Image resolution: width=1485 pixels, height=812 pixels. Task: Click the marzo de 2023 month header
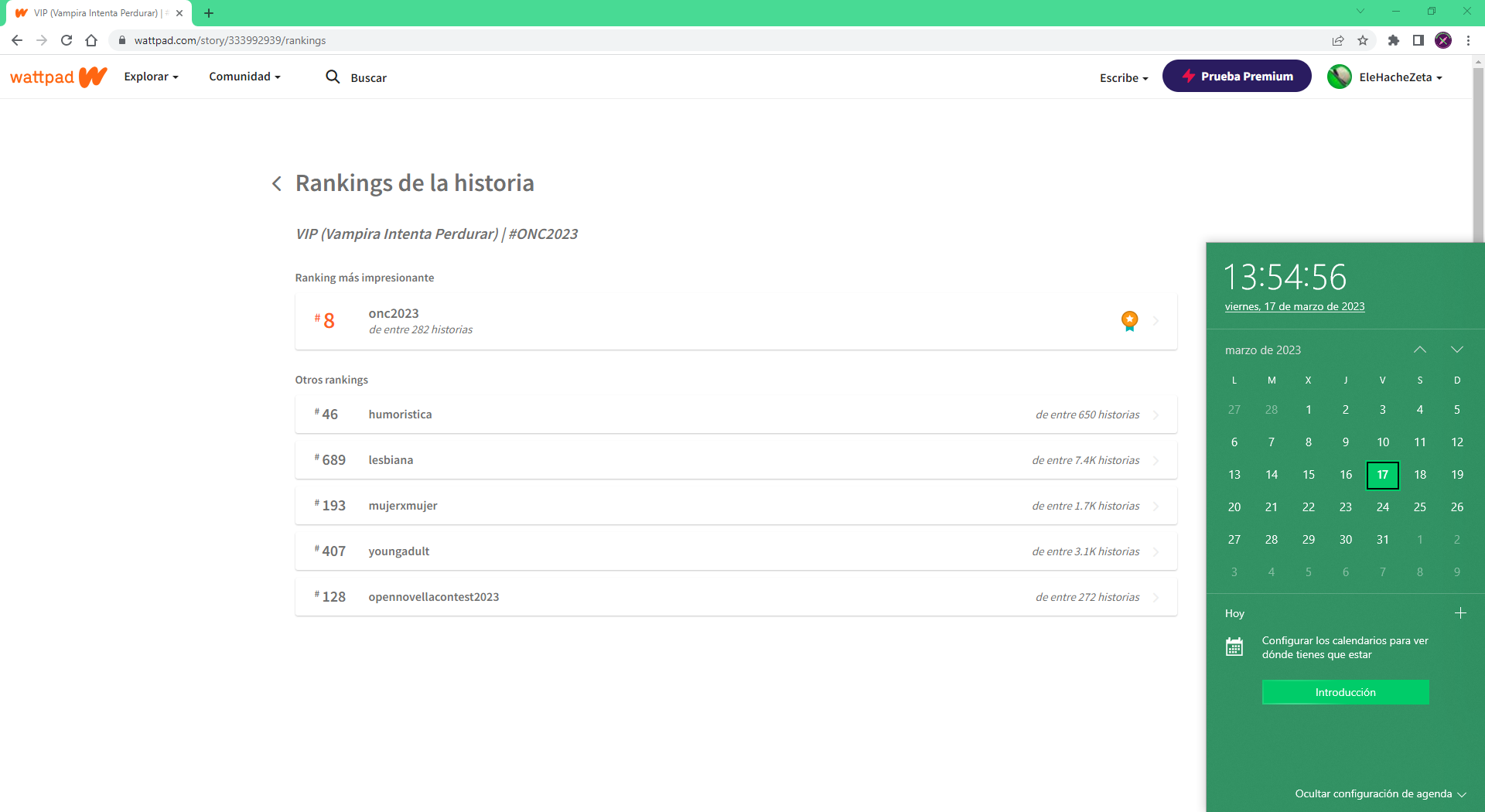pyautogui.click(x=1263, y=350)
